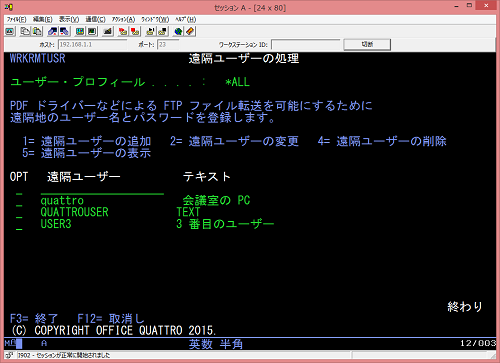Click the host field showing 192.168.1.1

coord(92,44)
